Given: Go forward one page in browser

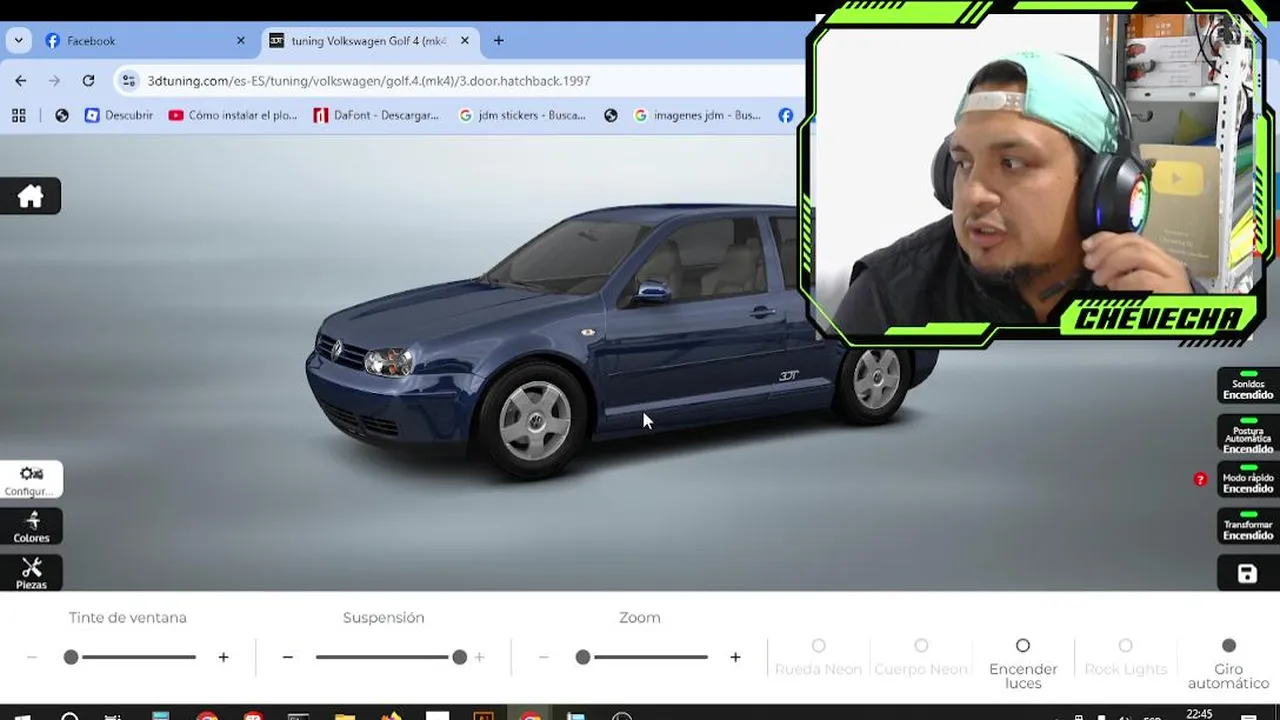Looking at the screenshot, I should pyautogui.click(x=55, y=80).
